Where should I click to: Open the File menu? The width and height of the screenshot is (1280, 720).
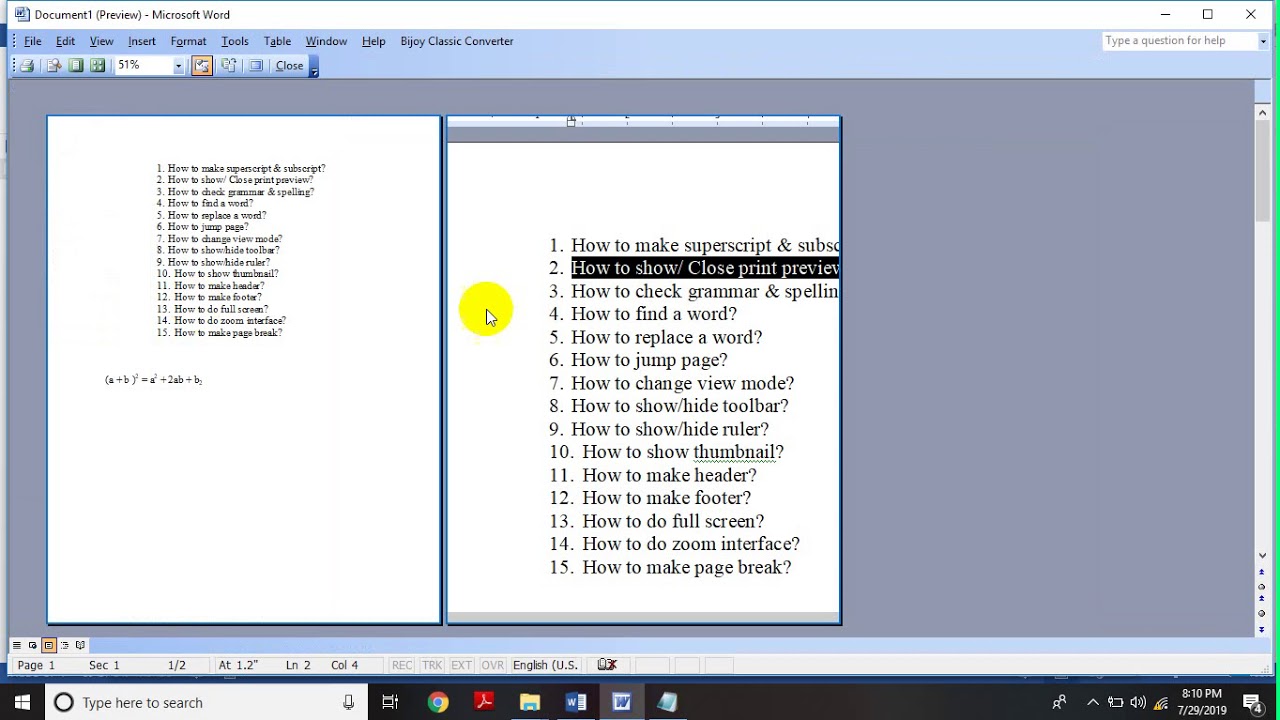pyautogui.click(x=33, y=41)
